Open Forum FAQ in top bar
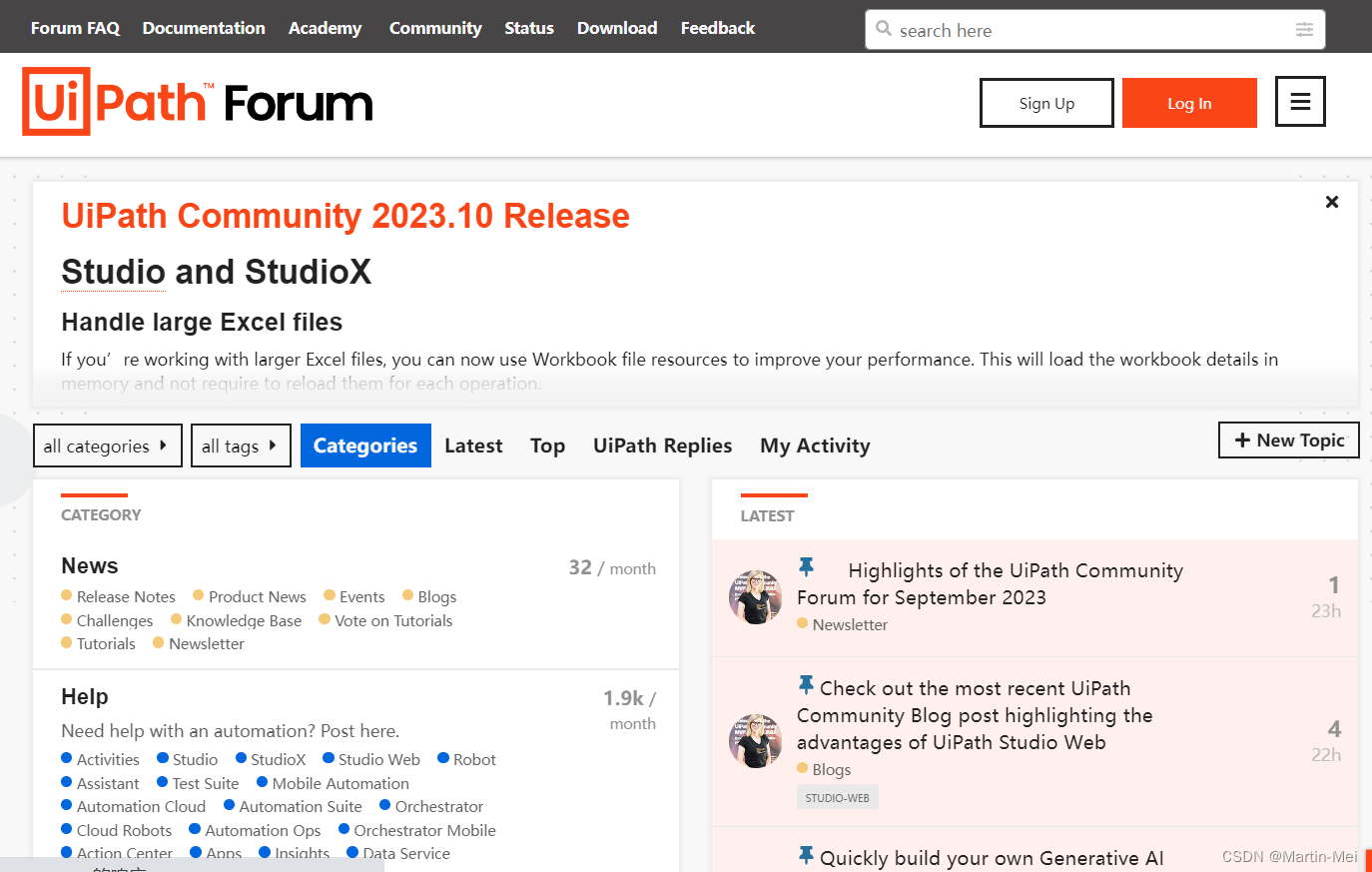1372x872 pixels. [x=75, y=28]
